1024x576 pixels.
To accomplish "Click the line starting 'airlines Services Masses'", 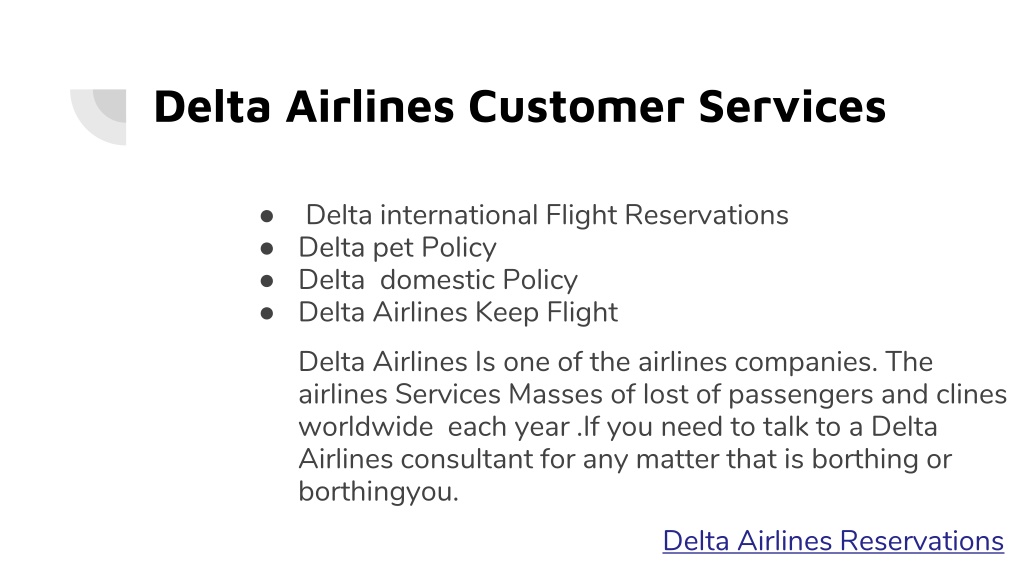I will (x=652, y=394).
